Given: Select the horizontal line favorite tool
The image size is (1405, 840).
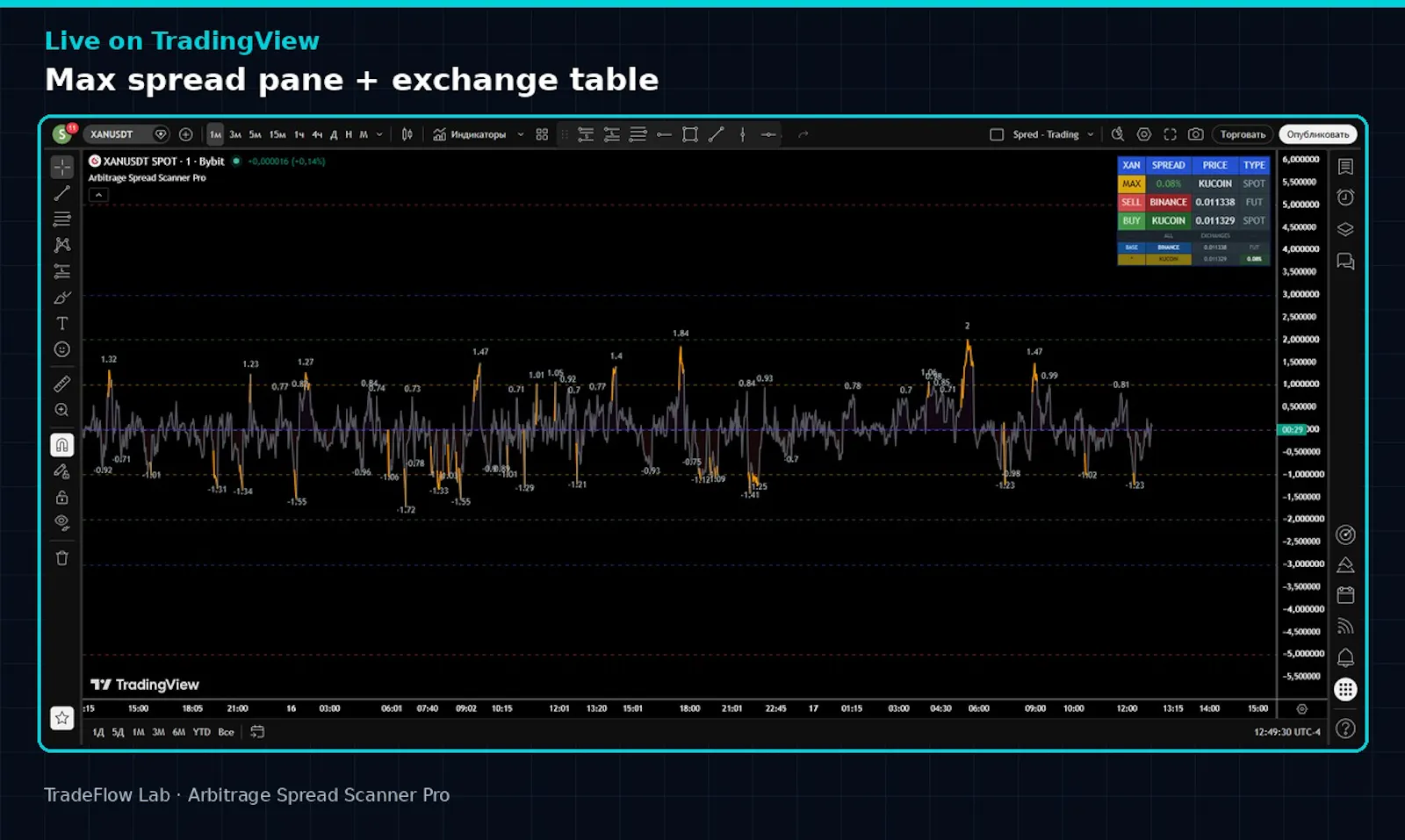Looking at the screenshot, I should click(664, 134).
